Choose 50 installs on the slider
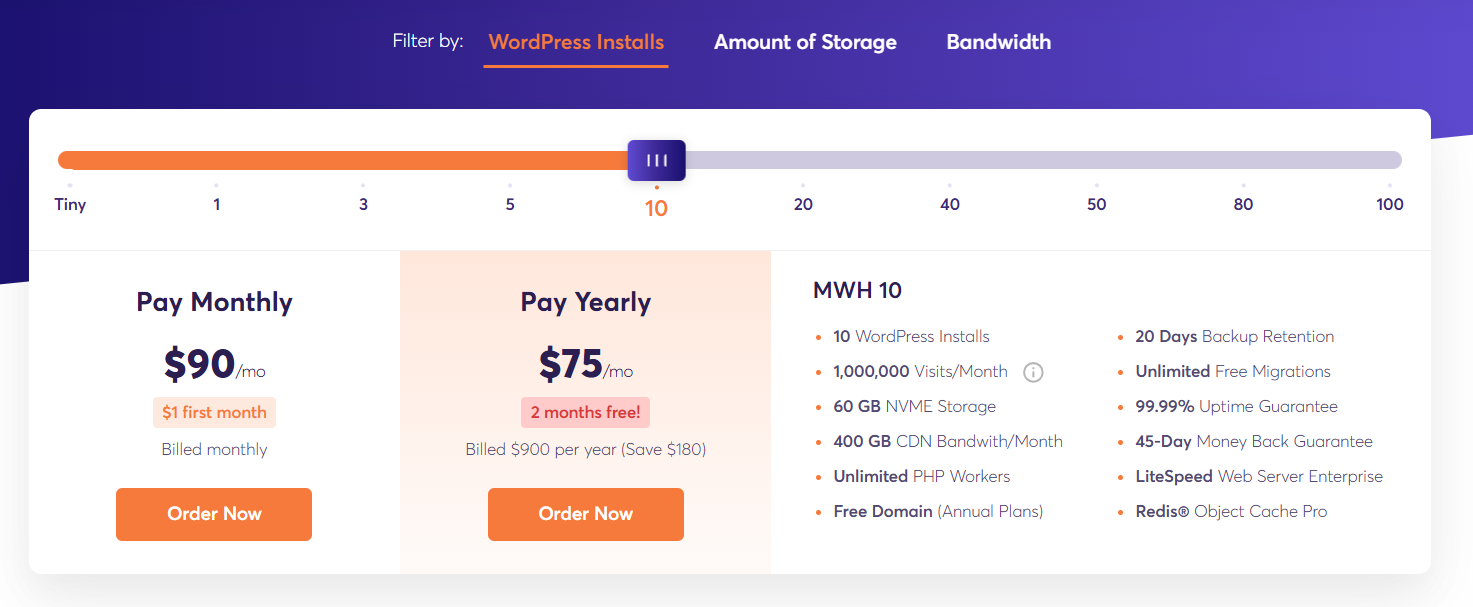 1097,204
